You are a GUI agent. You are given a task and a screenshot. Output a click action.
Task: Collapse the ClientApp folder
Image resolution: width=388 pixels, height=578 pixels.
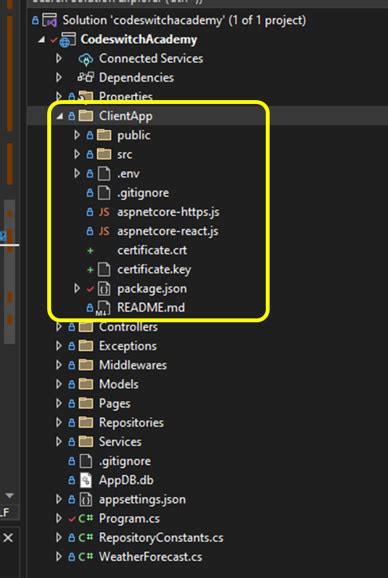59,116
